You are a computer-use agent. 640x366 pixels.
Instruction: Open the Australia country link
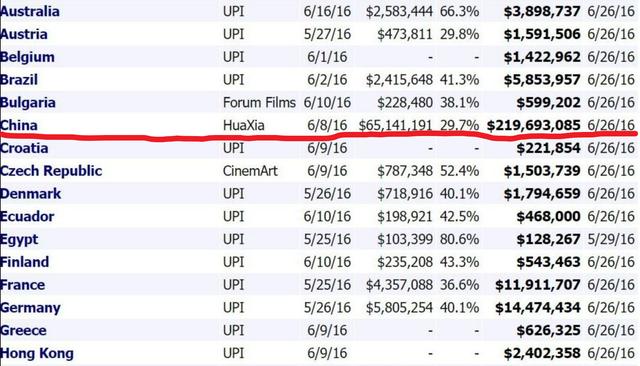30,11
